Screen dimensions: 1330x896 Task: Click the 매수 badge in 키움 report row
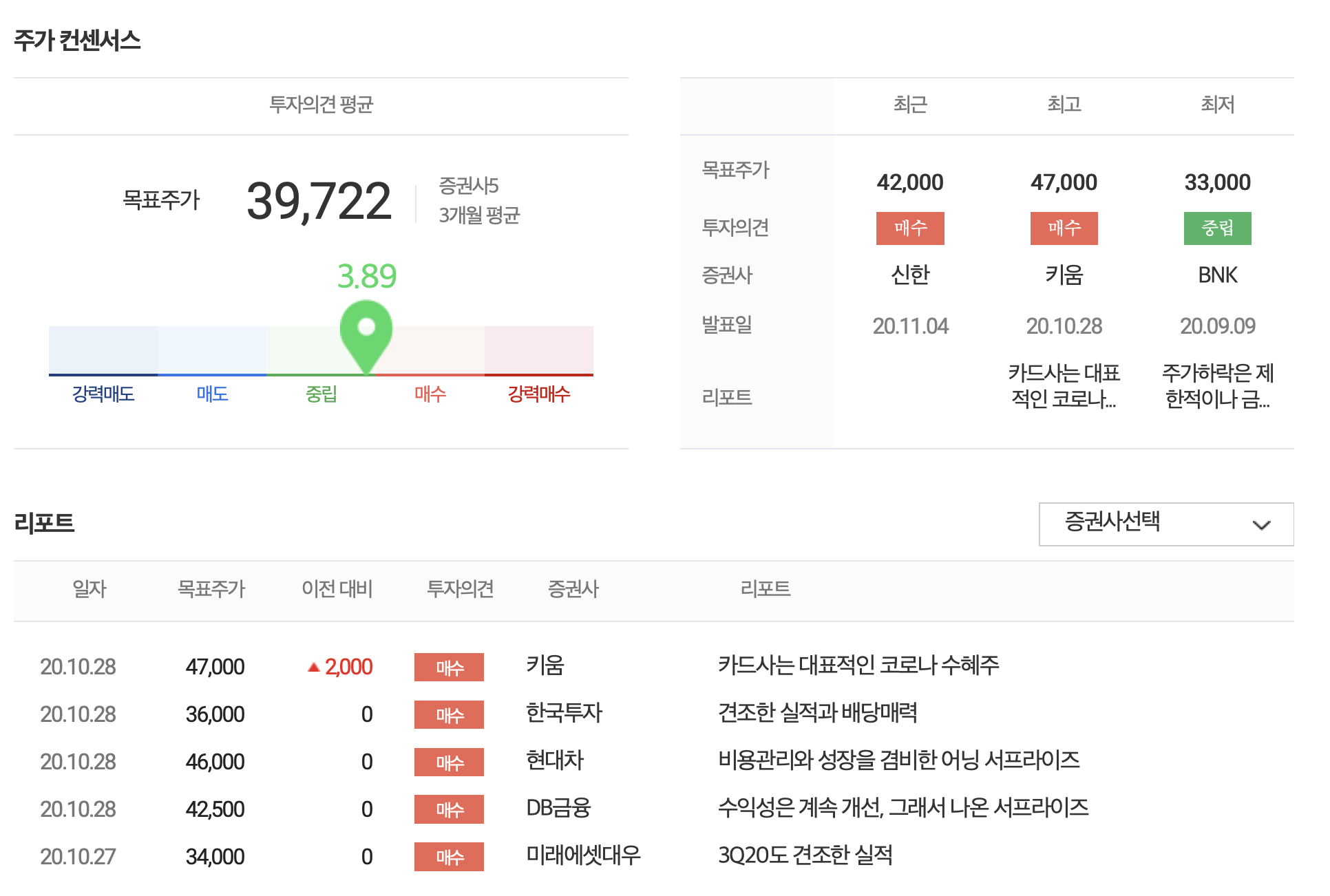click(x=449, y=667)
